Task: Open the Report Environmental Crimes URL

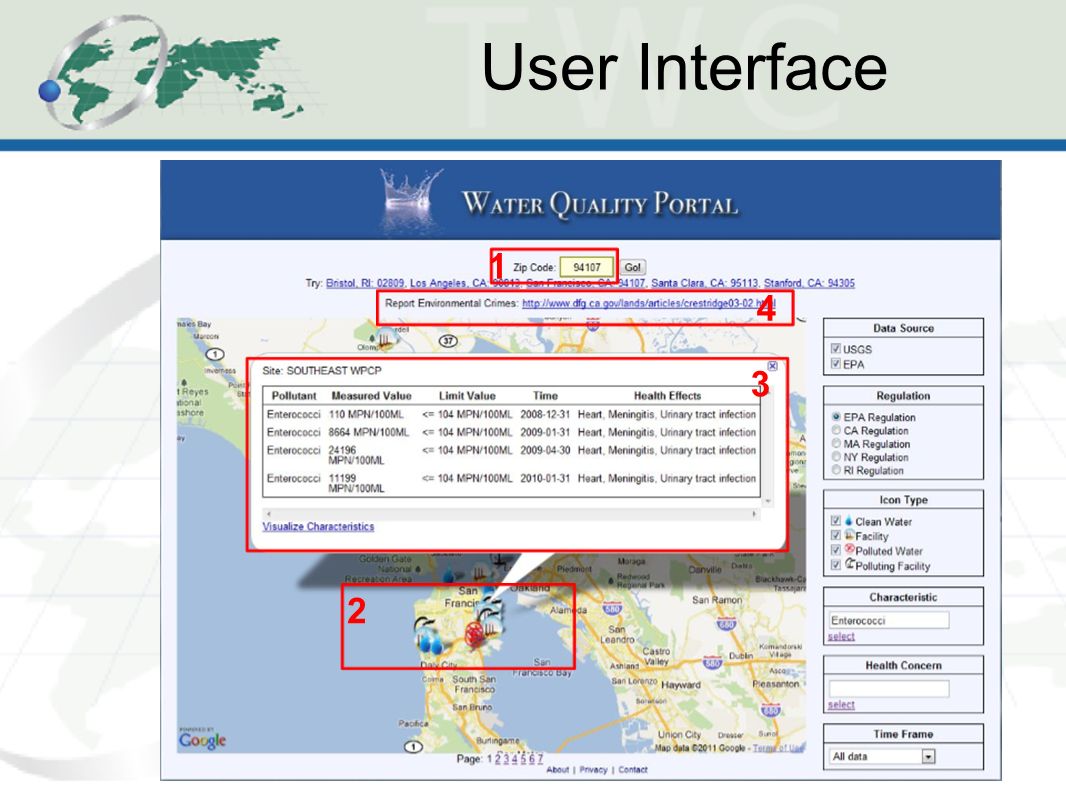Action: pyautogui.click(x=649, y=303)
